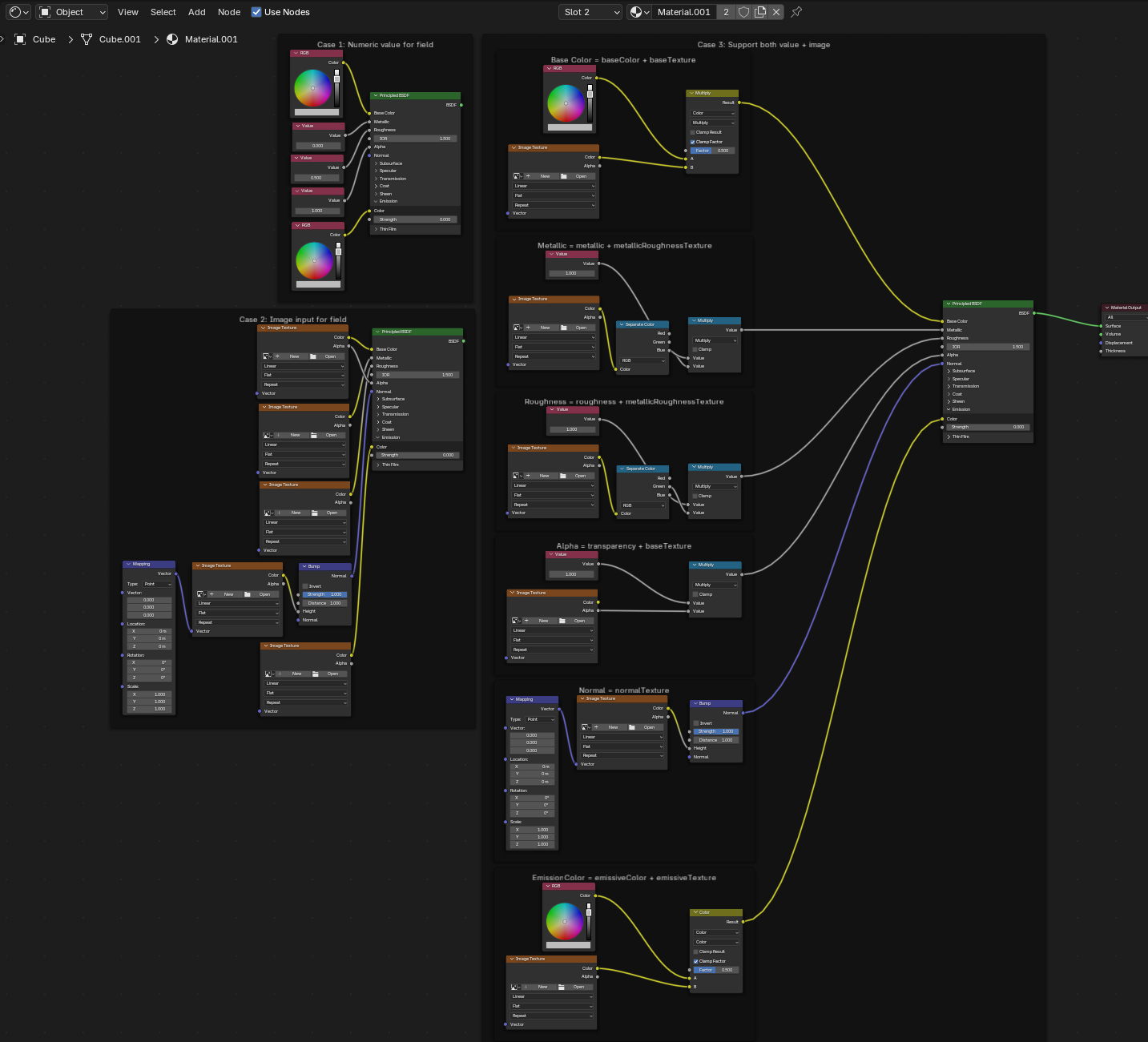Enable Clamp Result in Base Color Multiply node
Screen dimensions: 1148x1042
[x=693, y=132]
